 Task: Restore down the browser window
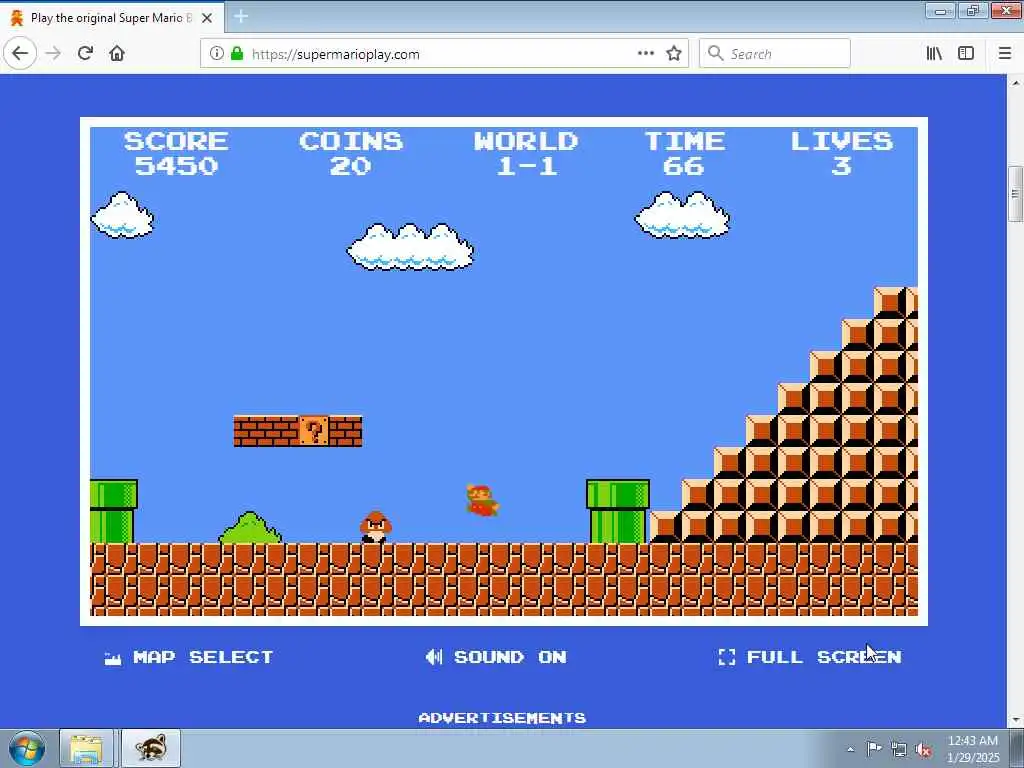(x=973, y=10)
